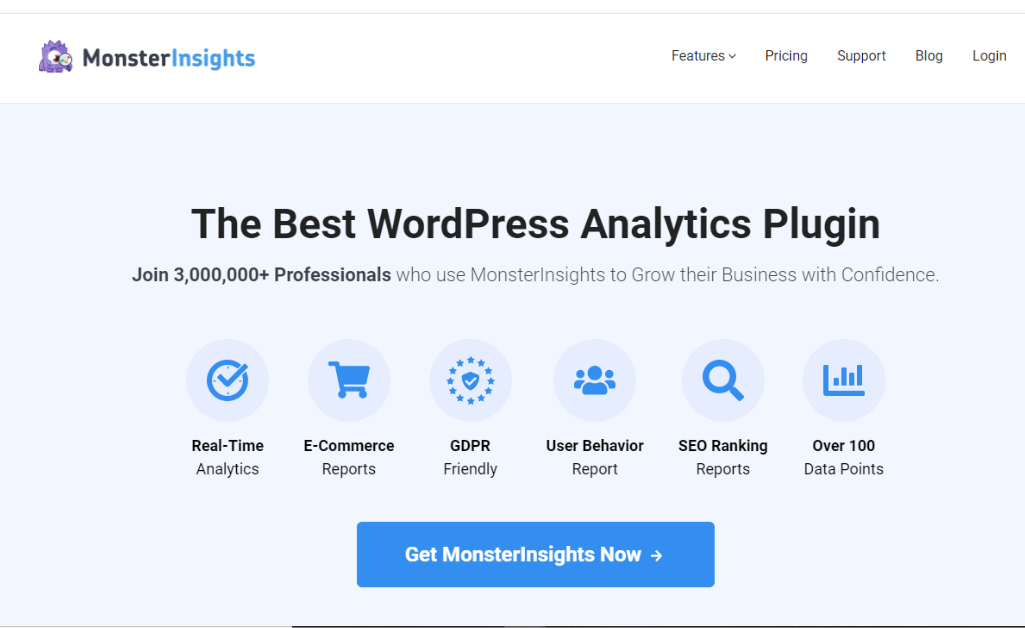Click the 'GDPR' label text

(x=470, y=446)
